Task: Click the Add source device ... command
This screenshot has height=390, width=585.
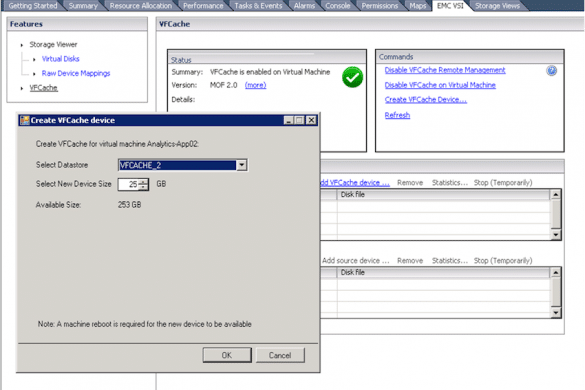Action: [356, 260]
